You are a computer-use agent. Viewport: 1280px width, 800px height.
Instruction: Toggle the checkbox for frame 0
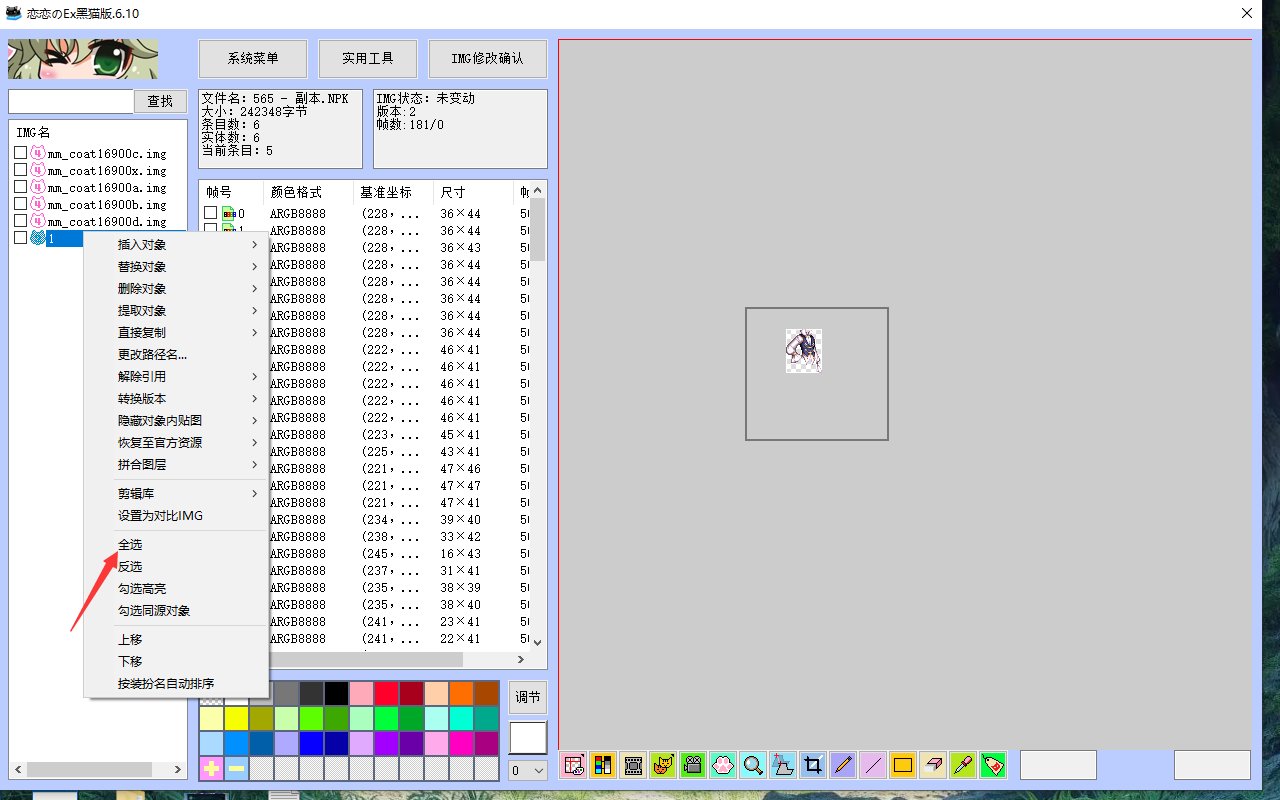click(211, 213)
